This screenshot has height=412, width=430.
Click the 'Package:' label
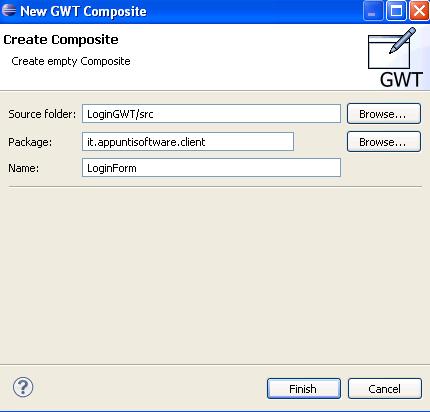pyautogui.click(x=30, y=142)
